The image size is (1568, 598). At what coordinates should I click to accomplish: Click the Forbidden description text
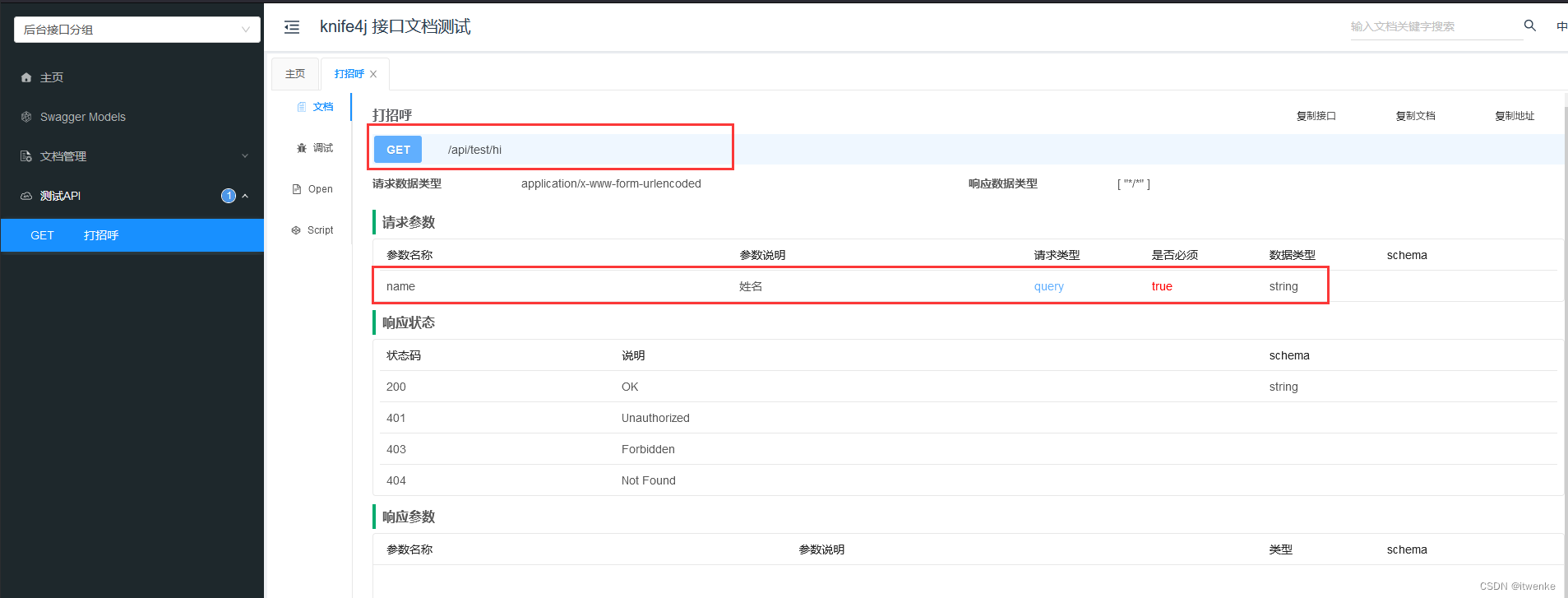[x=648, y=449]
